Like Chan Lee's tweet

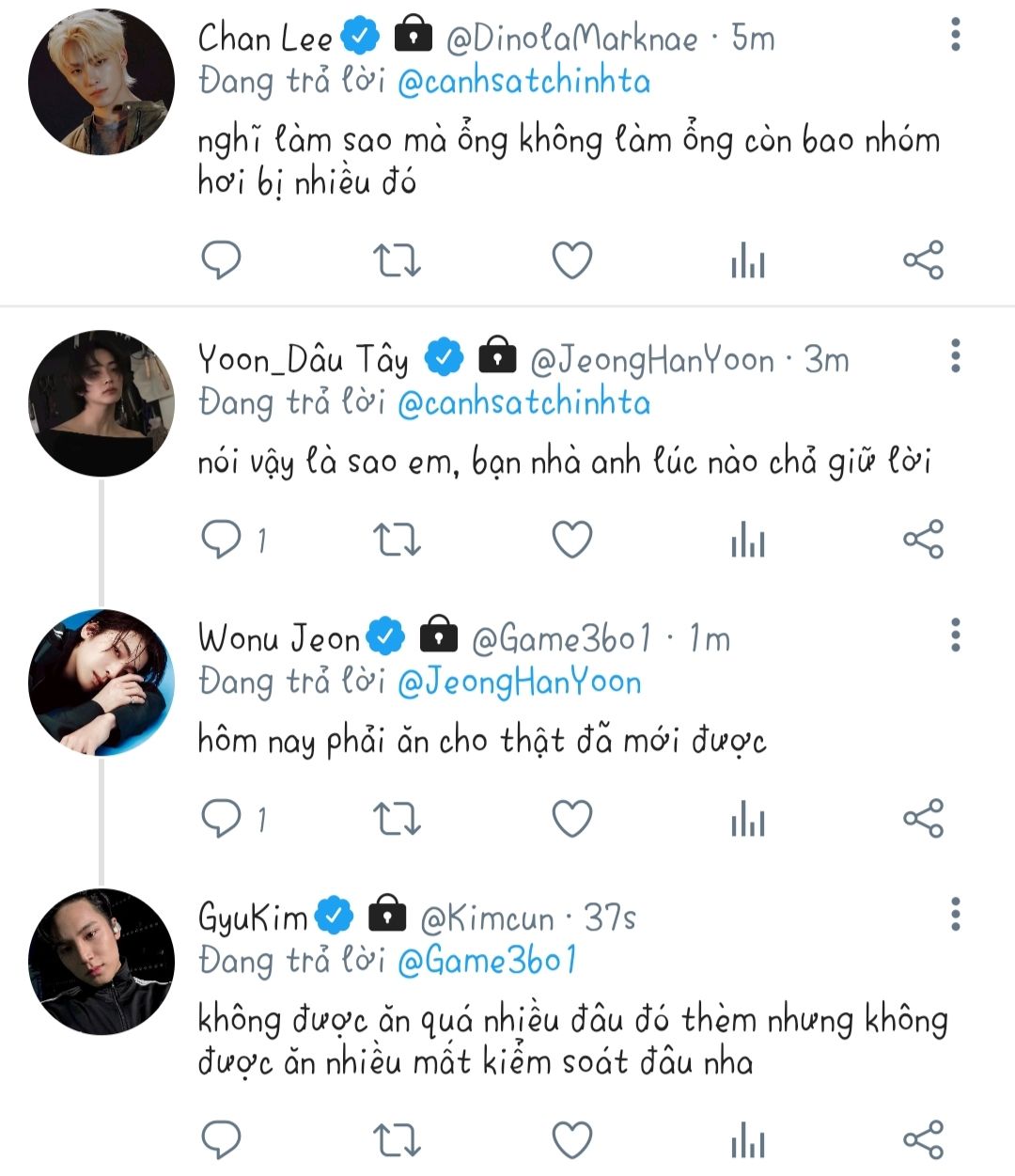pyautogui.click(x=571, y=260)
